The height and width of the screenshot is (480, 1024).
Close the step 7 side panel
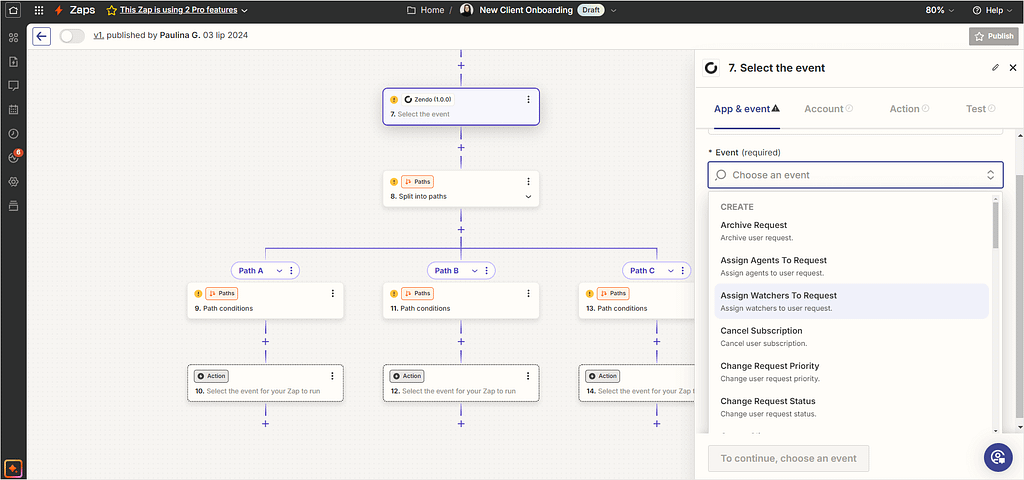[1013, 67]
